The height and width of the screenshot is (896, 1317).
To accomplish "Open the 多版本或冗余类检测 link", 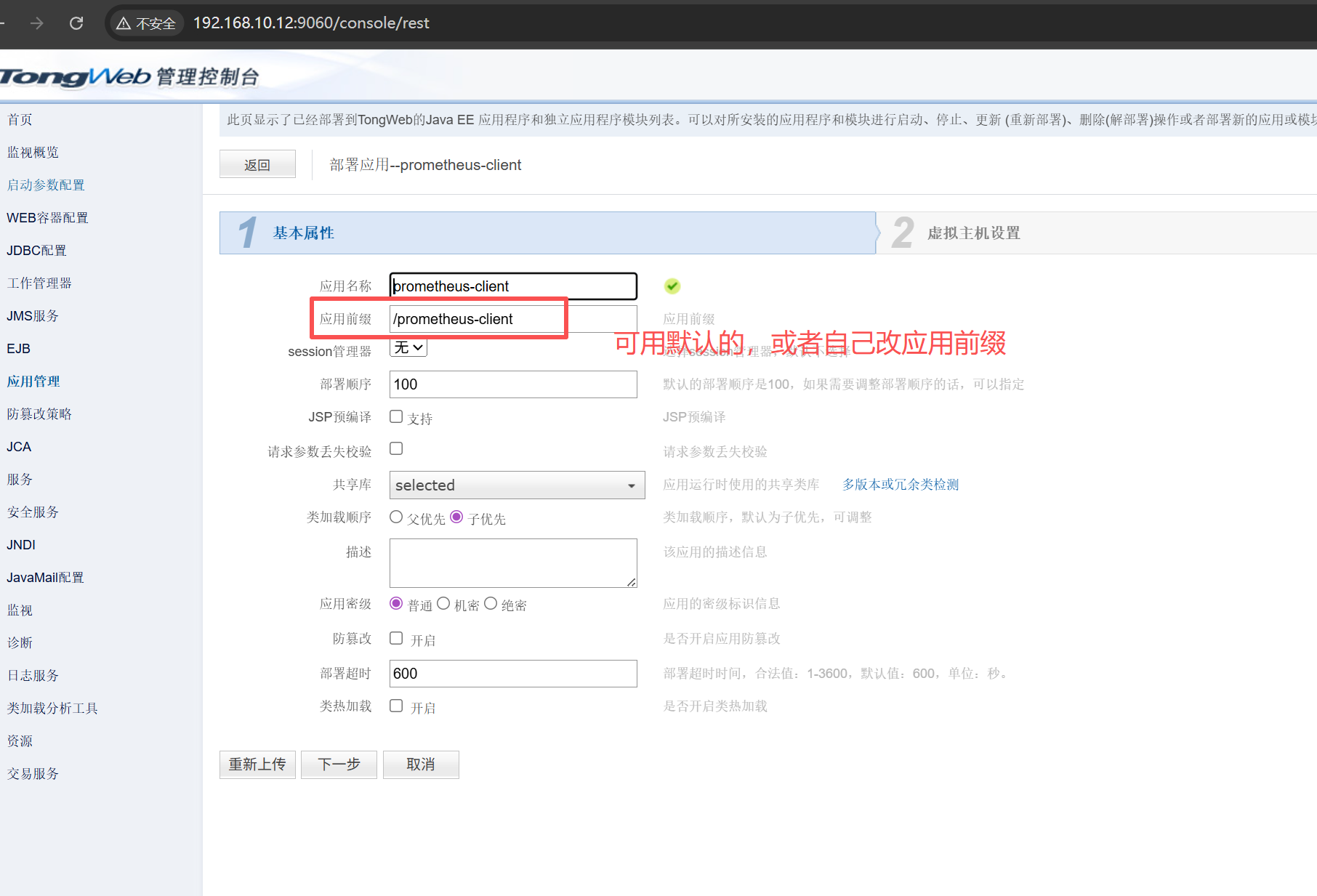I will pyautogui.click(x=901, y=485).
